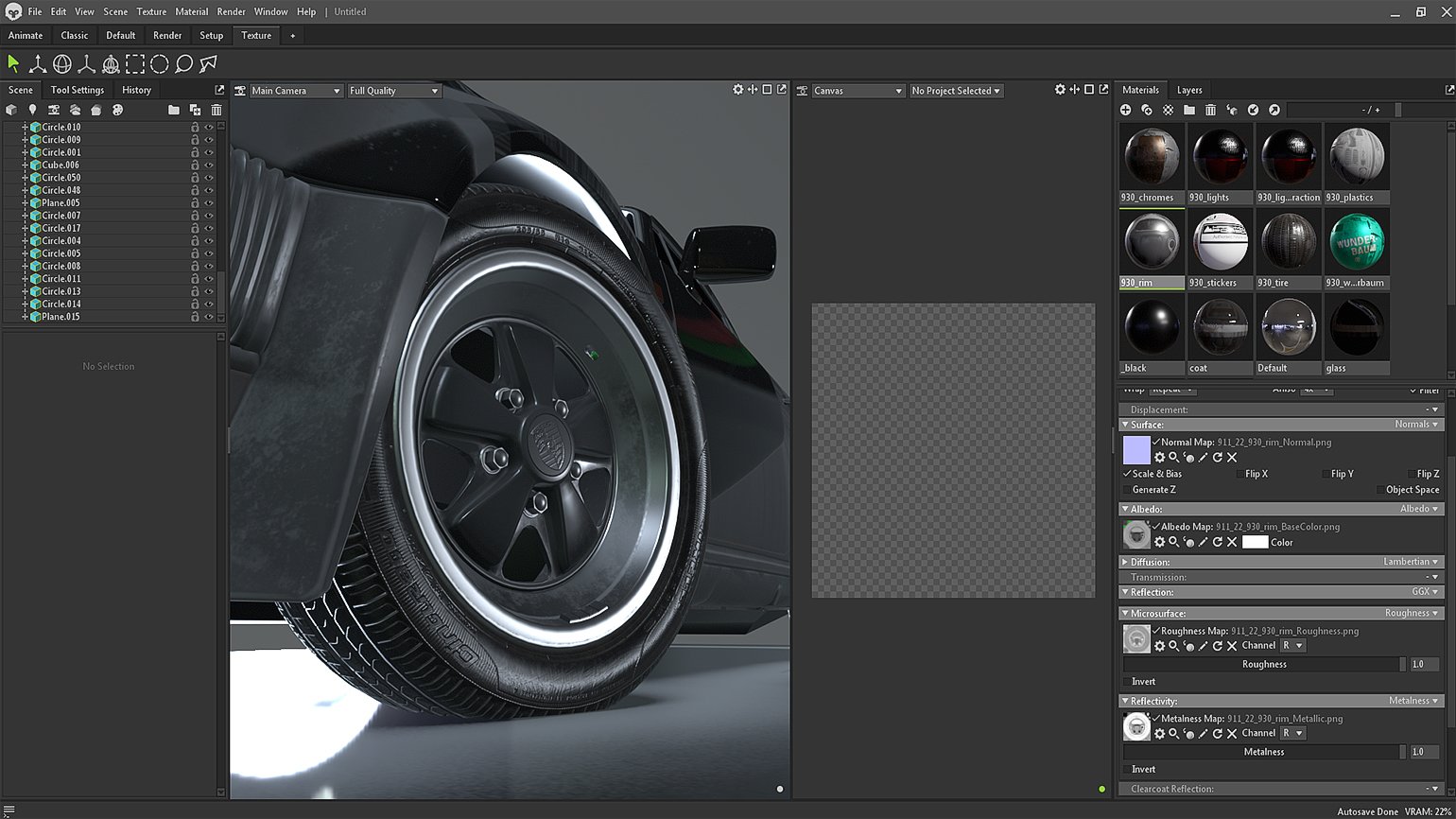The image size is (1456, 819).
Task: Open the Main Camera dropdown
Action: [295, 91]
